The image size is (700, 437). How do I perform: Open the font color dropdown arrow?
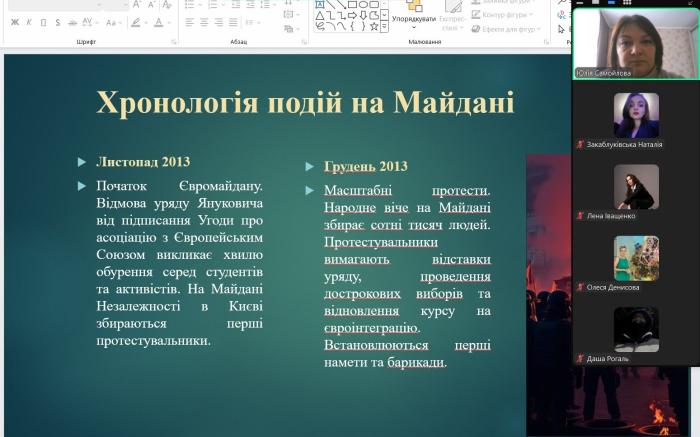168,22
